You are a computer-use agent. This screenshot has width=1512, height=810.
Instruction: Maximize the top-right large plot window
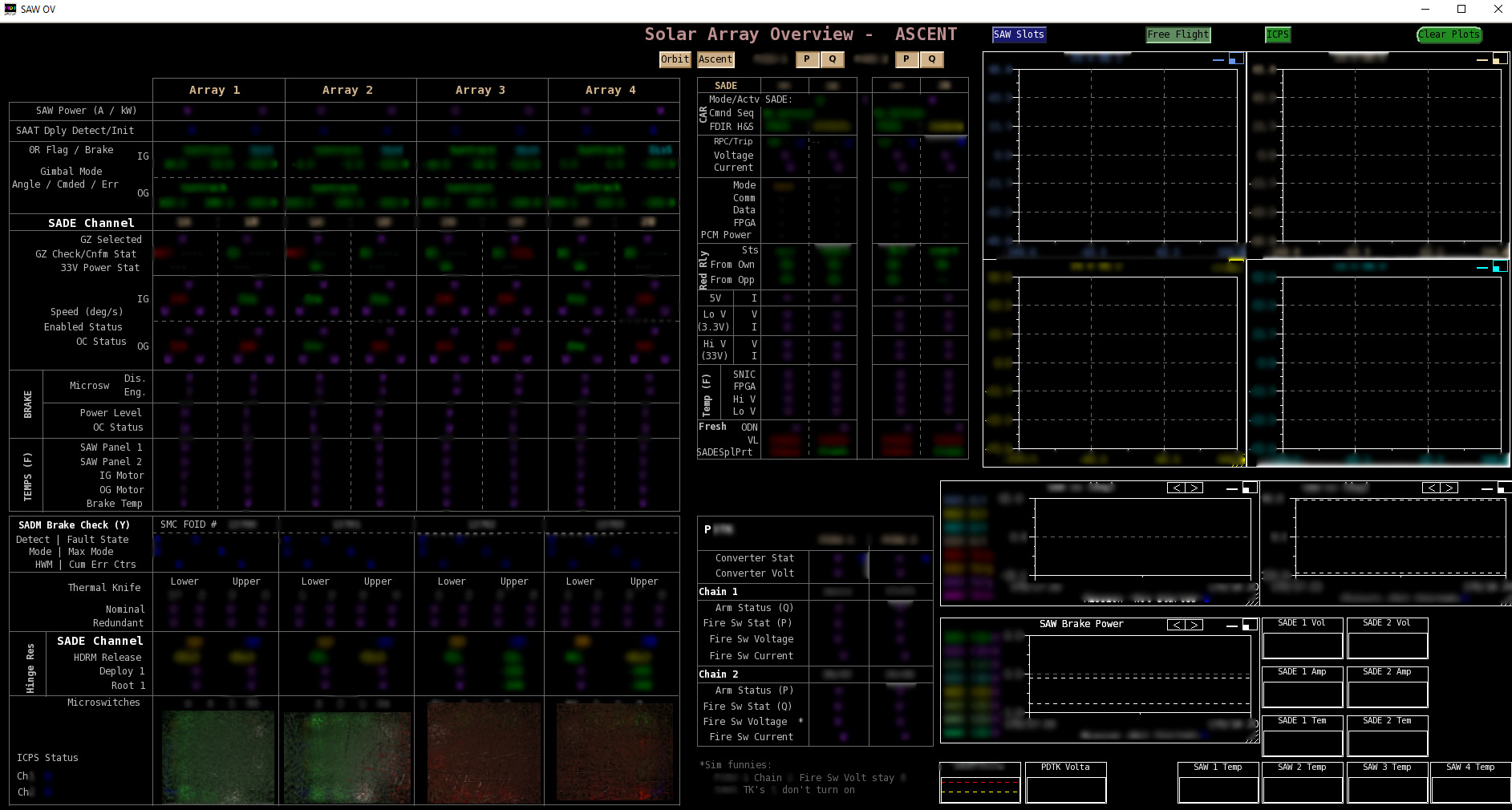point(1498,59)
